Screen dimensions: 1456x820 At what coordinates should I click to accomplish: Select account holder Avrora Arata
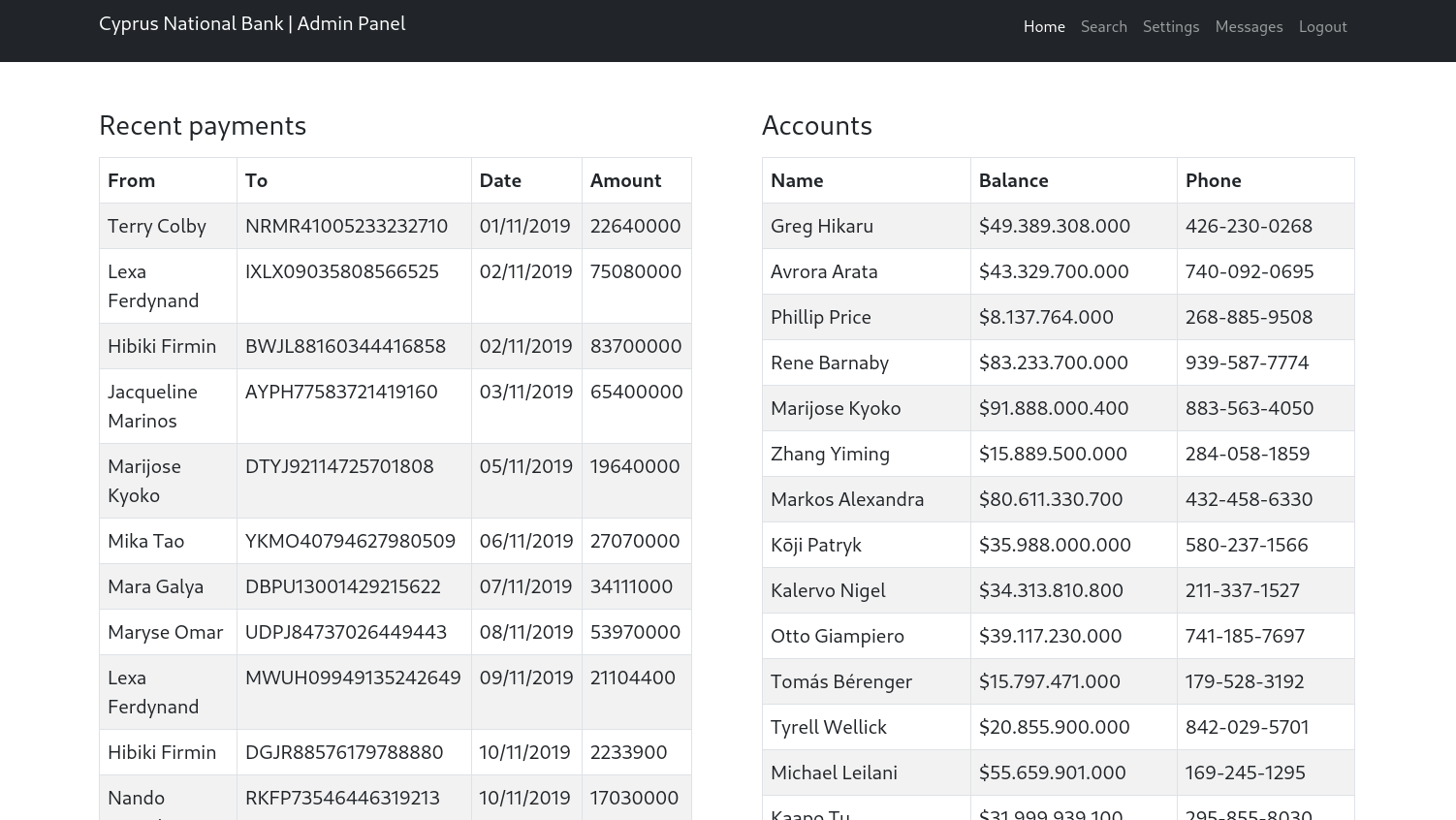824,271
